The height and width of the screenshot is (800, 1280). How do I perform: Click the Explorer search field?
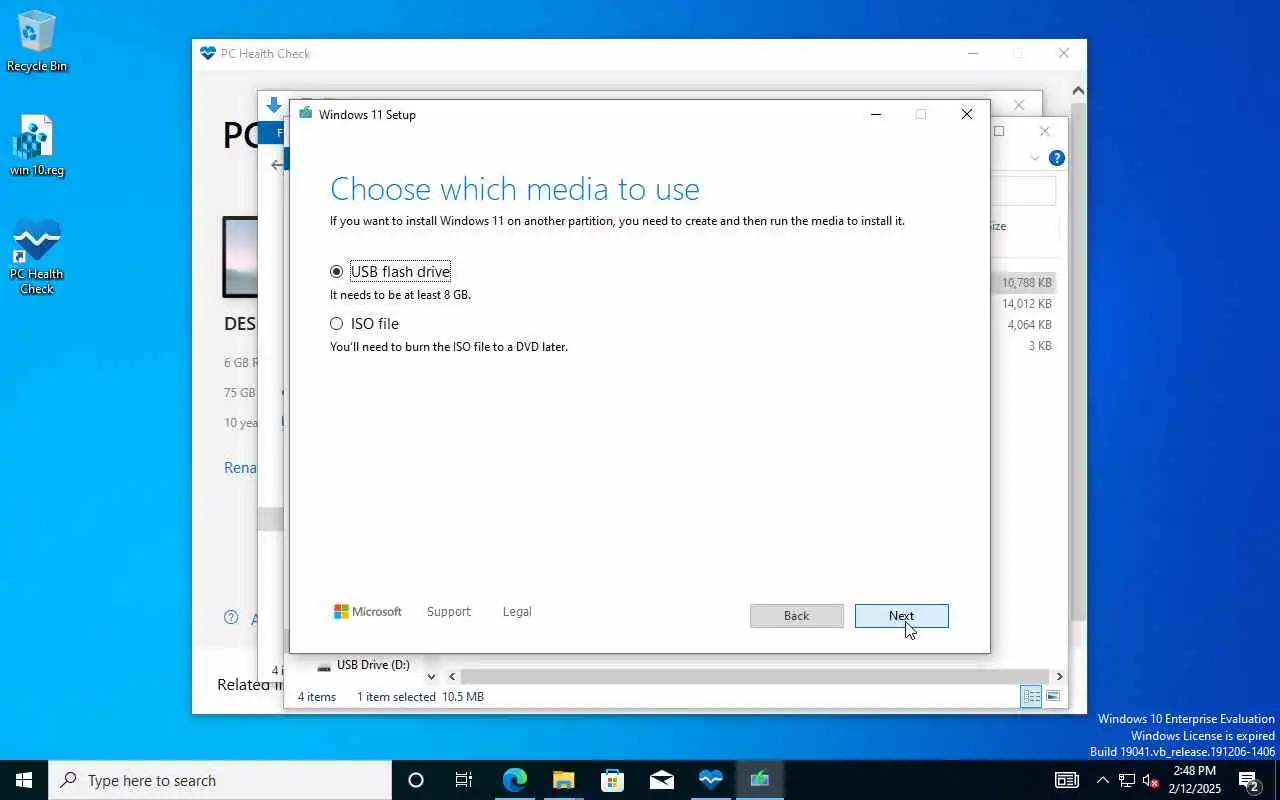tap(1023, 191)
